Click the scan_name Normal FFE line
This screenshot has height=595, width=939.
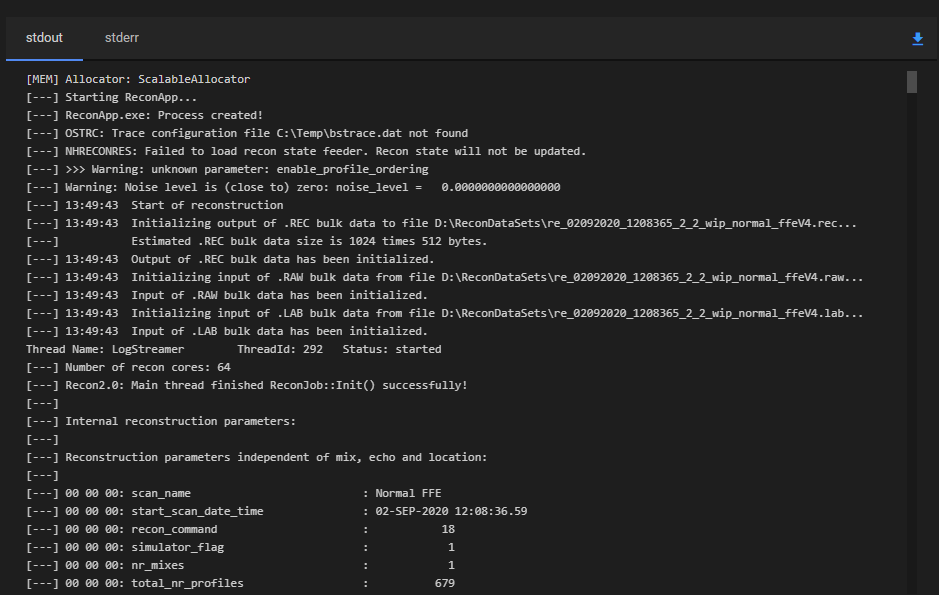[x=234, y=493]
